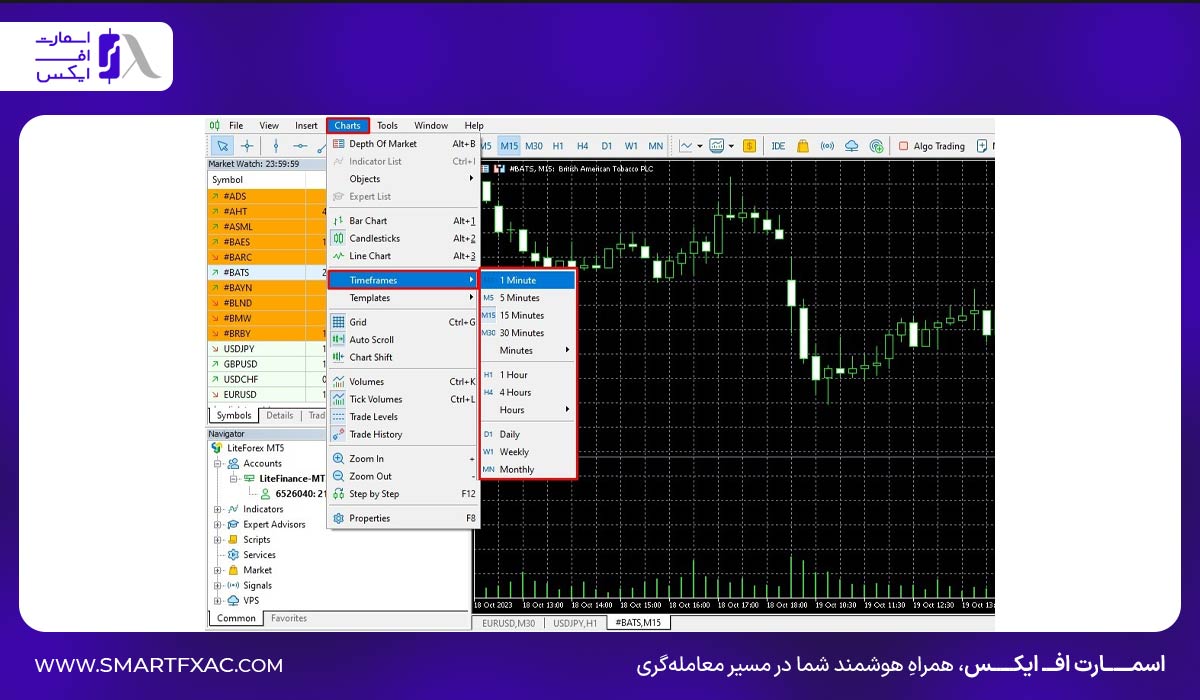1200x700 pixels.
Task: Toggle Auto Scroll in the Charts menu
Action: coord(403,340)
